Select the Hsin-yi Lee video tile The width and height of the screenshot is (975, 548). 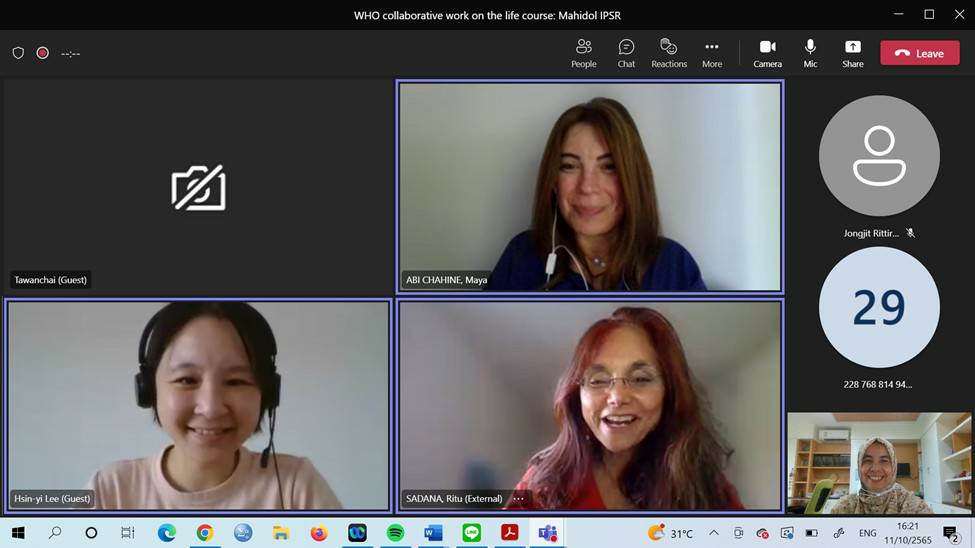198,405
